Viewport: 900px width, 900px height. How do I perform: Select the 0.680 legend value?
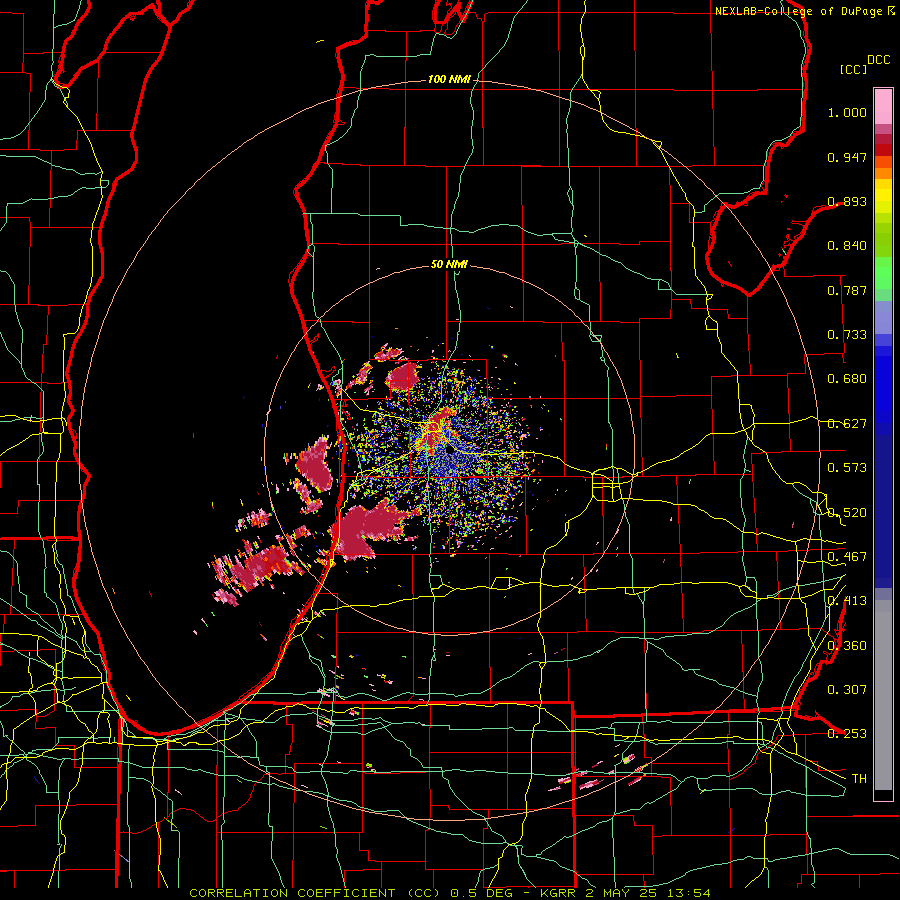(847, 379)
